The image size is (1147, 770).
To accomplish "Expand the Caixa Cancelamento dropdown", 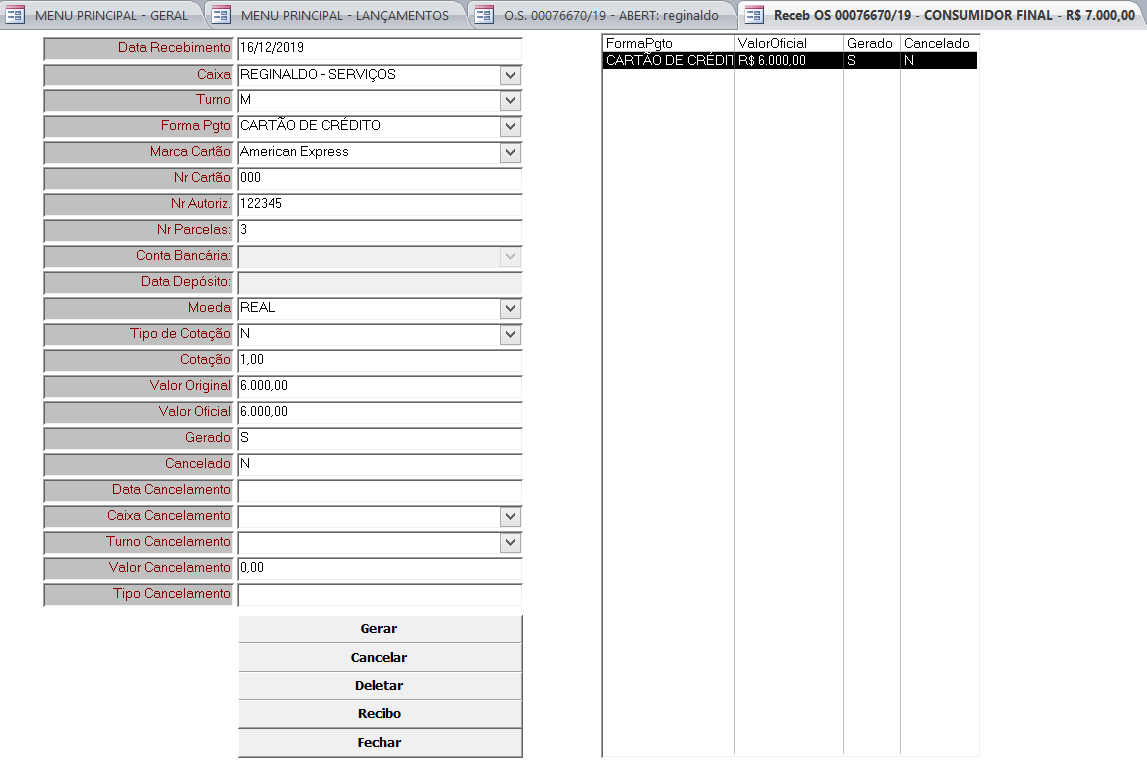I will [x=511, y=517].
